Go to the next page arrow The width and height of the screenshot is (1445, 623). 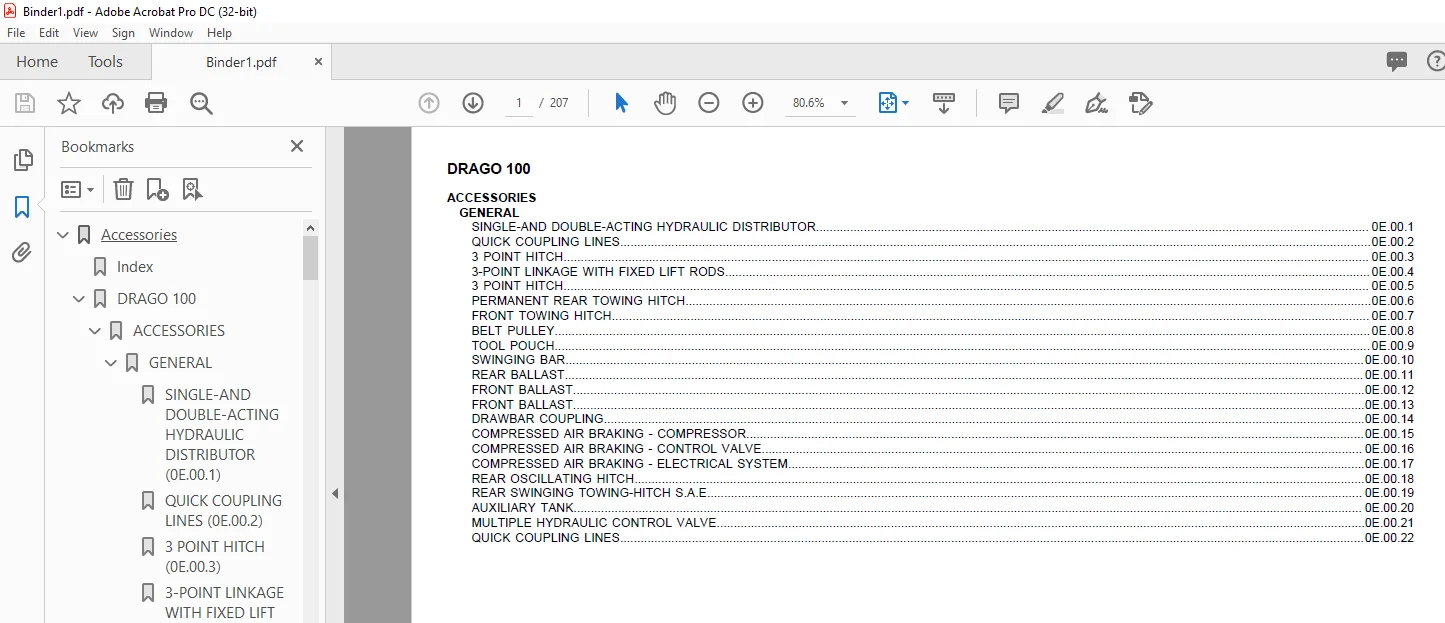[x=473, y=103]
